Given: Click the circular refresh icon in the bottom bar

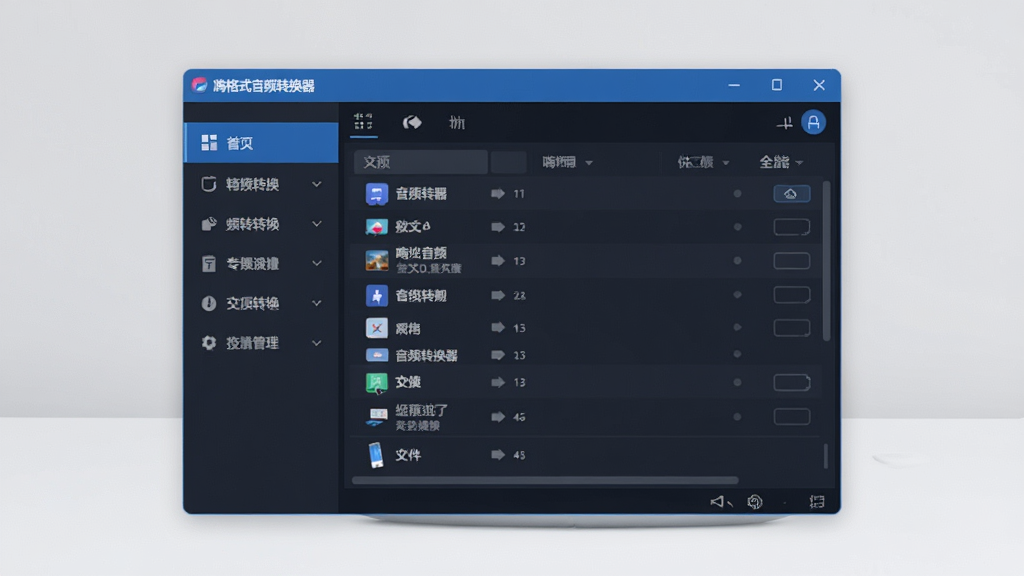Looking at the screenshot, I should (x=755, y=502).
